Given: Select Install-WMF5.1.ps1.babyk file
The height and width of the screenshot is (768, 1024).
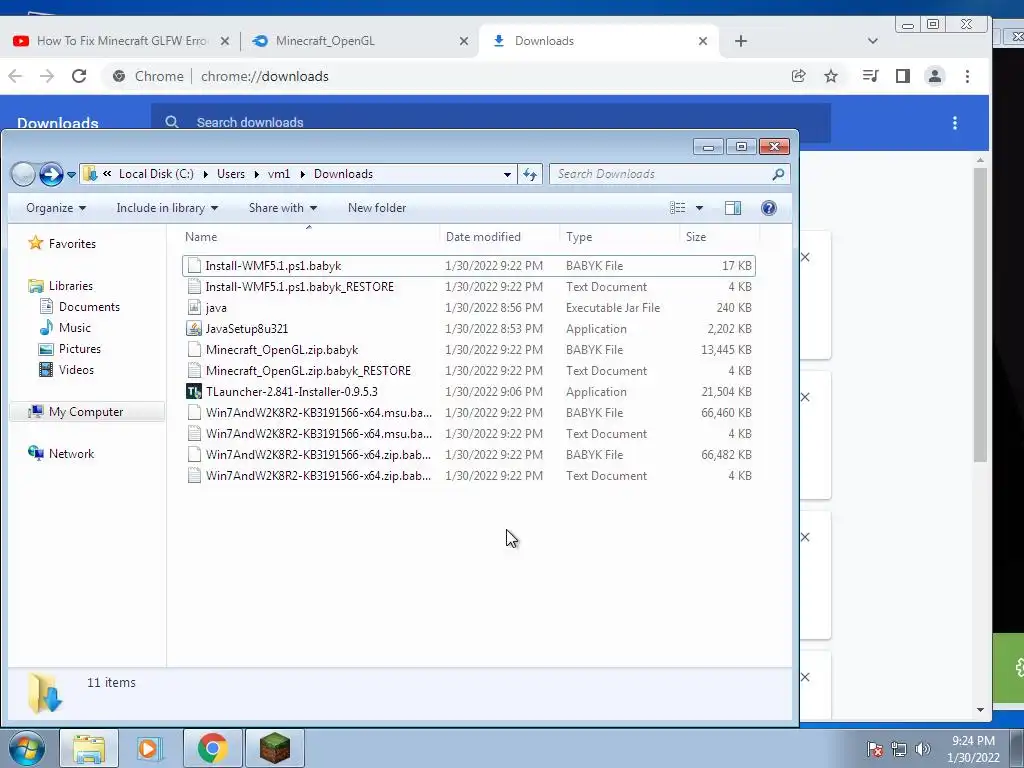Looking at the screenshot, I should tap(469, 266).
